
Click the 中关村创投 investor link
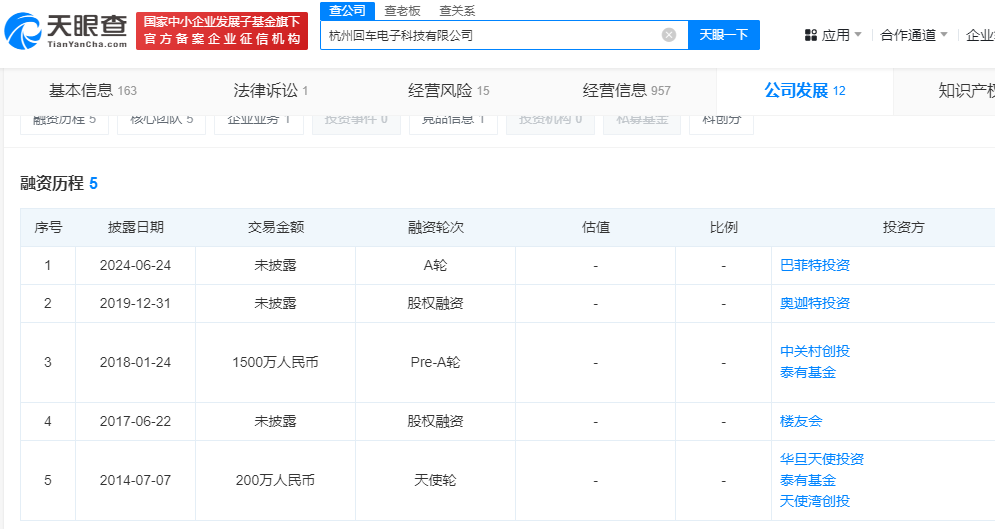(x=814, y=351)
